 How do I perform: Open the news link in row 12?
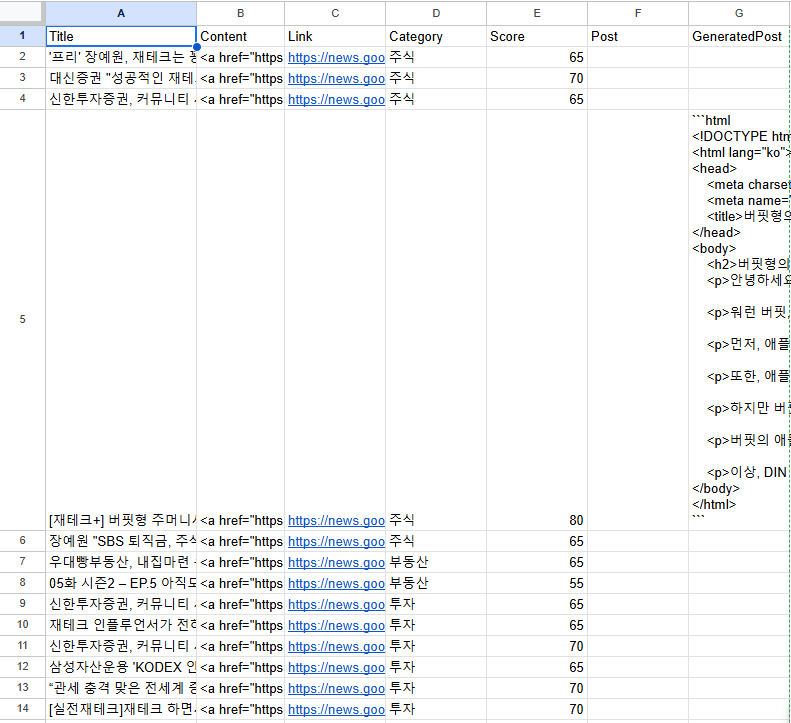pos(336,668)
